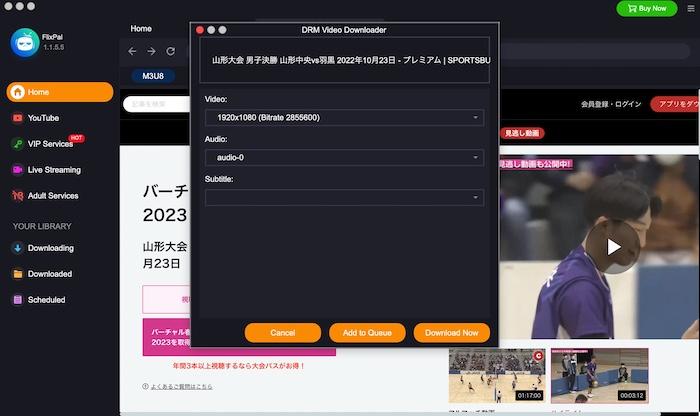The image size is (700, 416).
Task: Click the Add to Queue button
Action: [x=367, y=333]
